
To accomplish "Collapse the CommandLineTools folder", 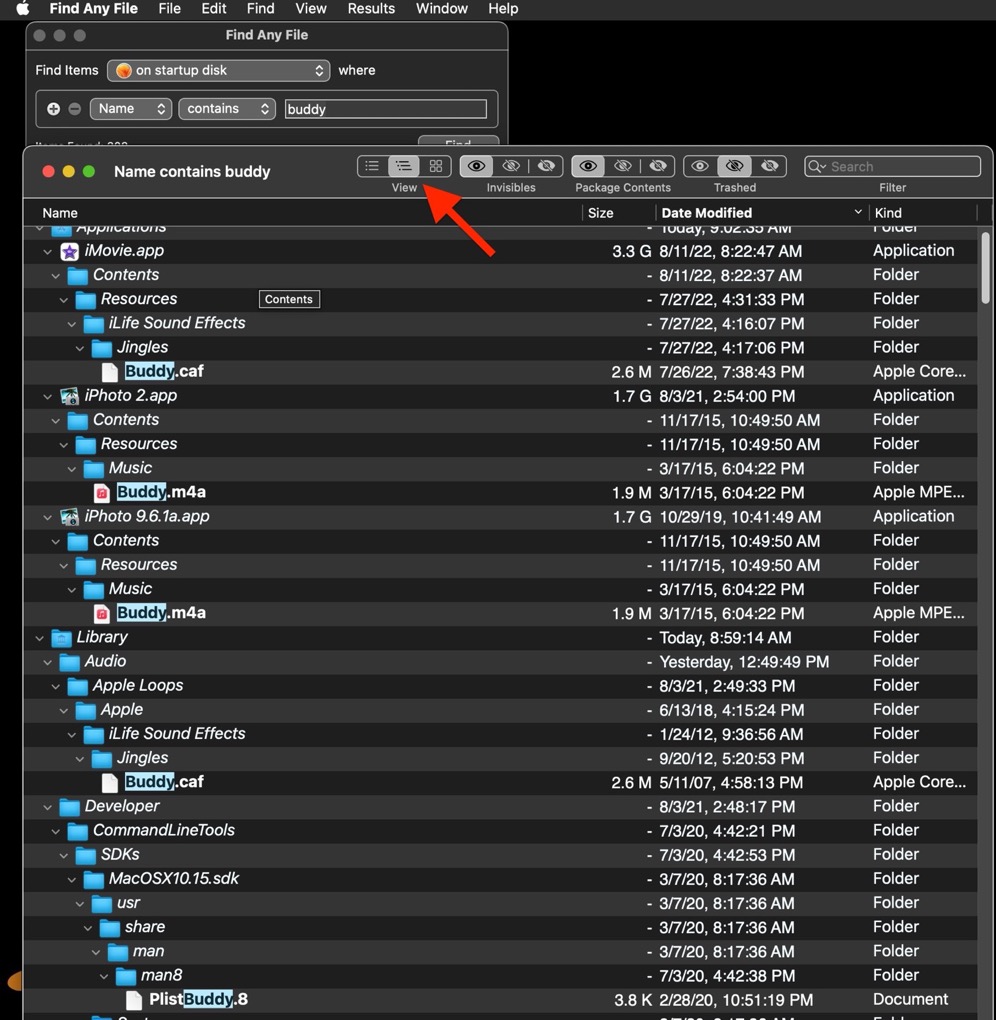I will pos(55,831).
